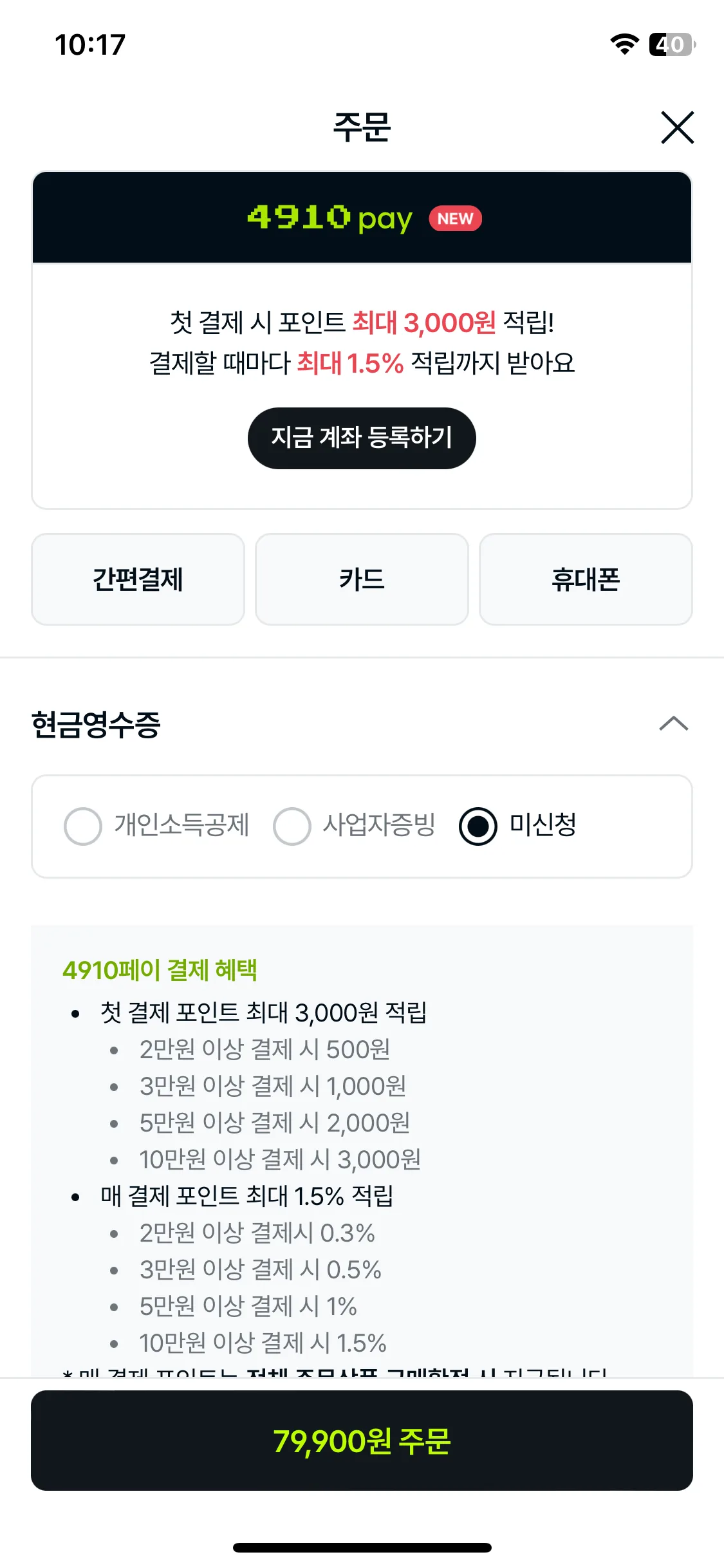The height and width of the screenshot is (1568, 724).
Task: Tap the 주문 page title
Action: click(x=362, y=127)
